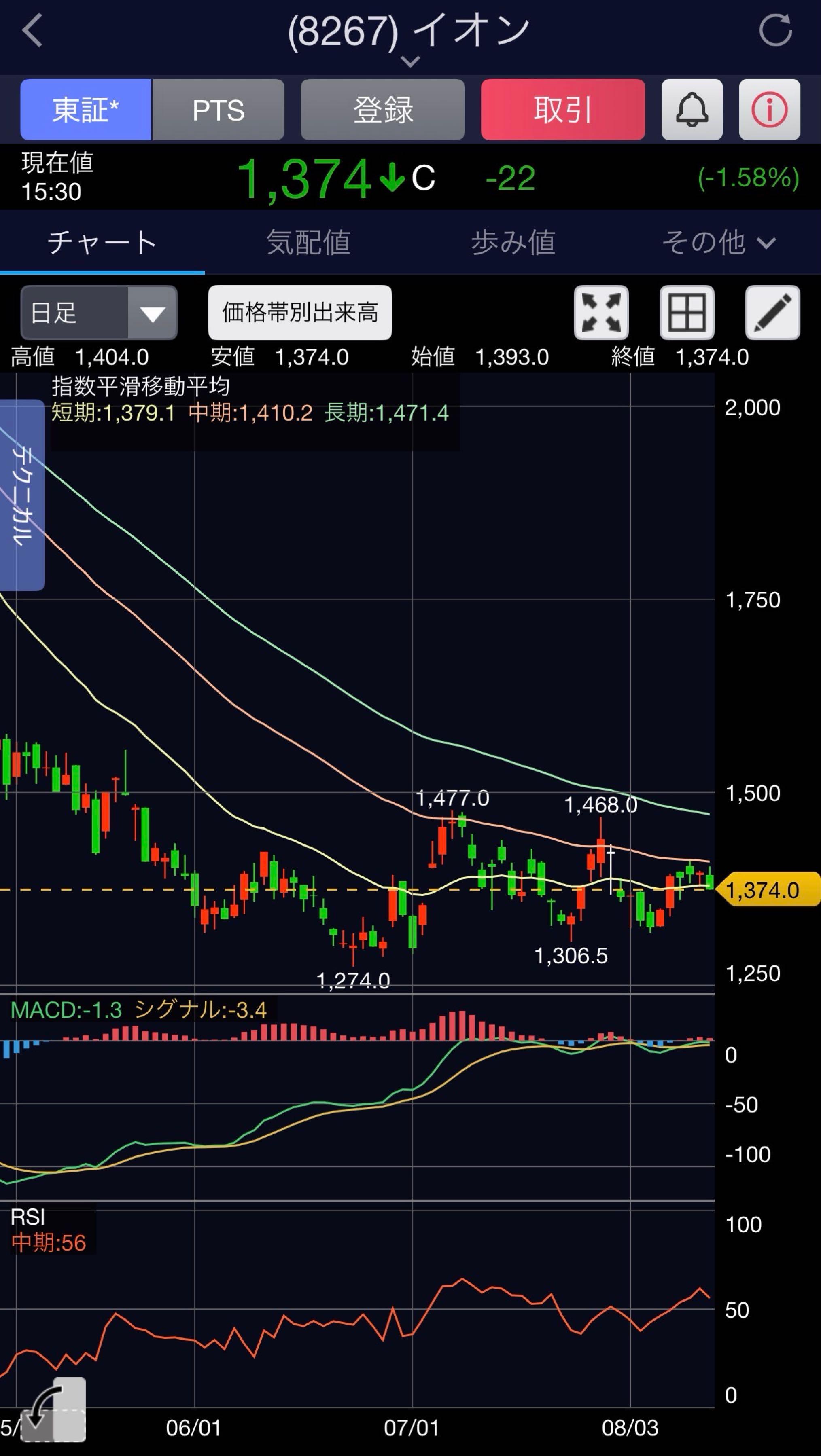Open the stock info icon
Viewport: 821px width, 1456px height.
point(770,110)
